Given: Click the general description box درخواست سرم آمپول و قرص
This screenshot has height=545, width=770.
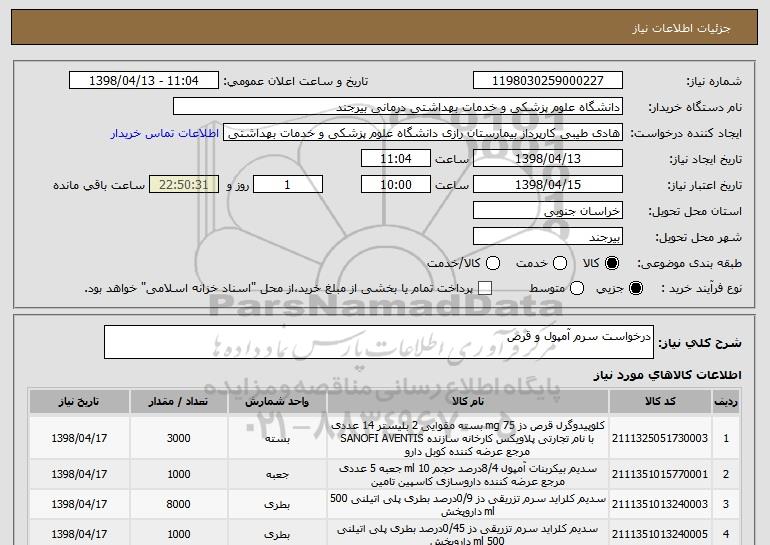Looking at the screenshot, I should point(379,342).
